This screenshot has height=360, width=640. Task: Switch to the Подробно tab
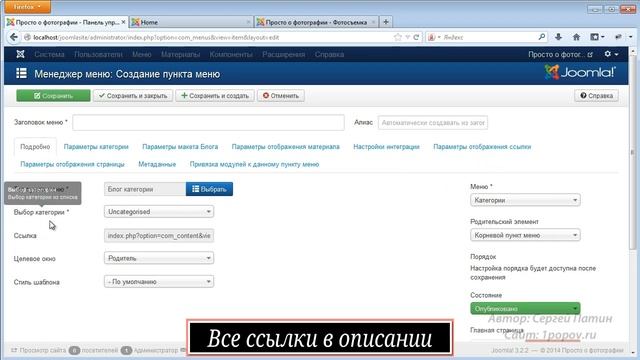[x=35, y=147]
